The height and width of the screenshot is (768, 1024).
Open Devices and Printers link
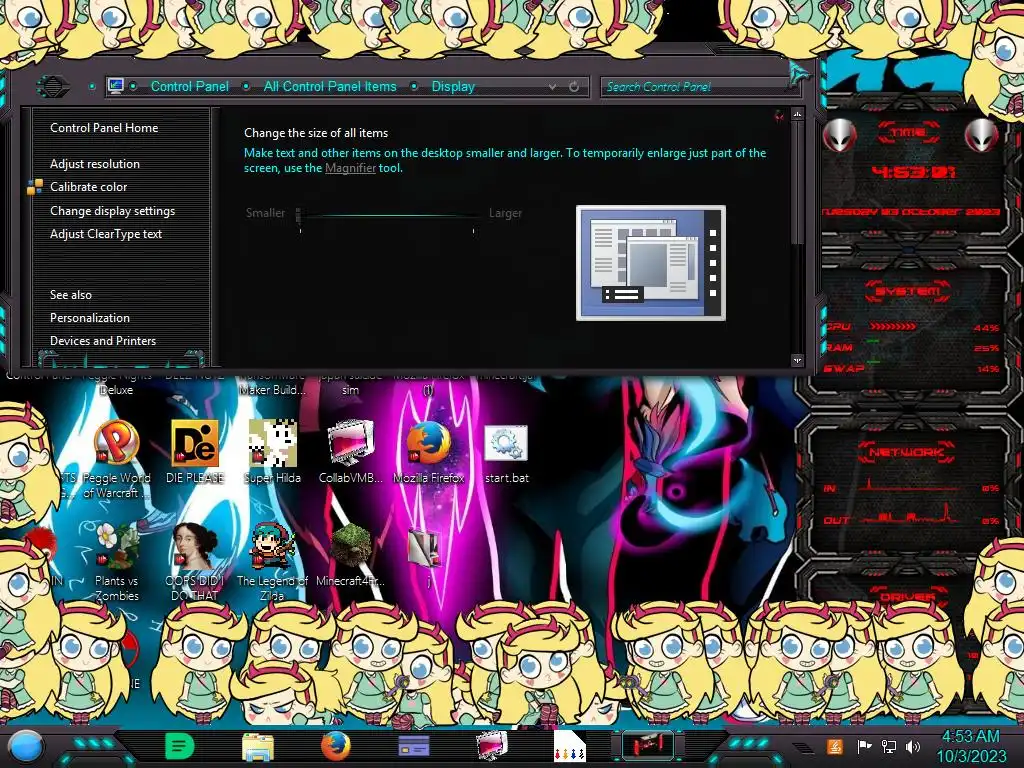tap(103, 341)
